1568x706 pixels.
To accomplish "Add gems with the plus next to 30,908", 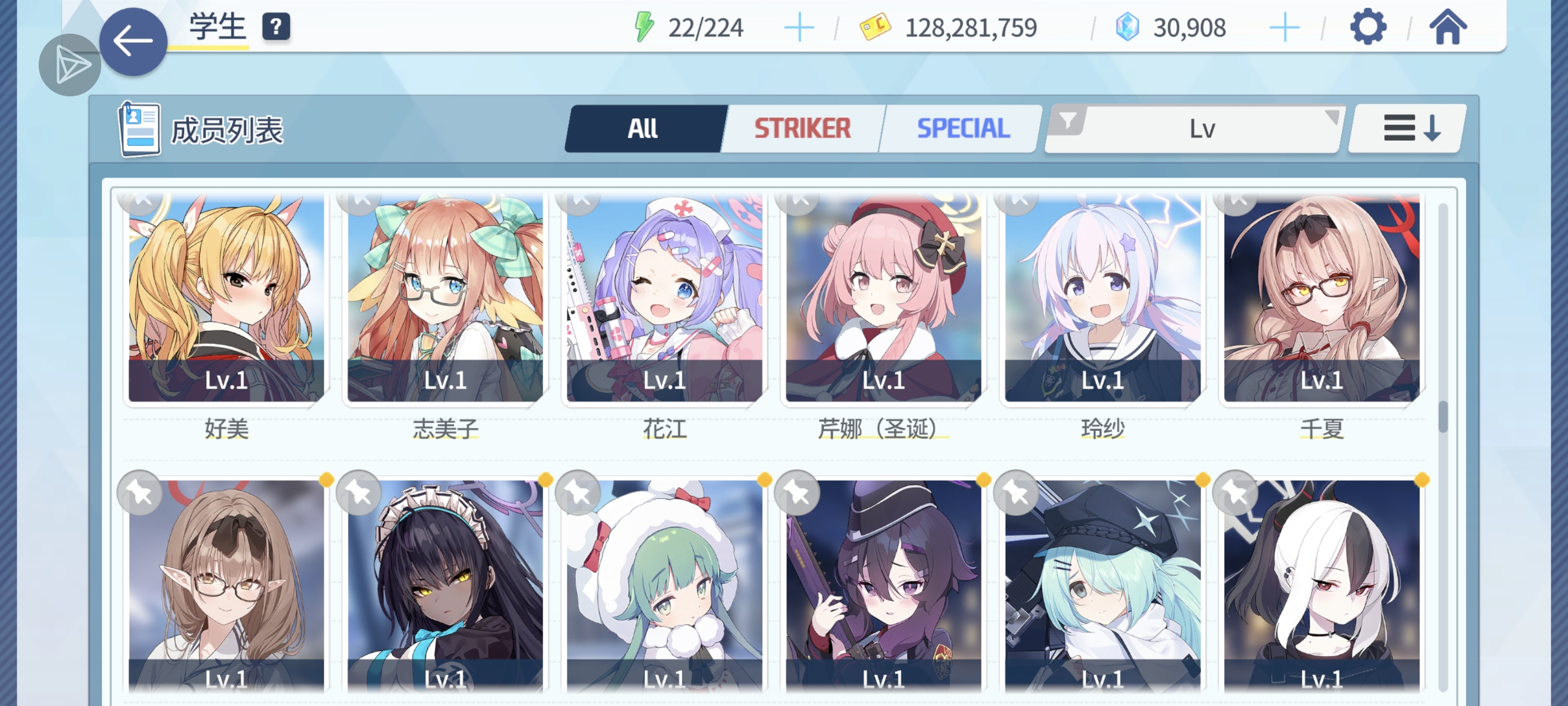I will click(x=1284, y=28).
